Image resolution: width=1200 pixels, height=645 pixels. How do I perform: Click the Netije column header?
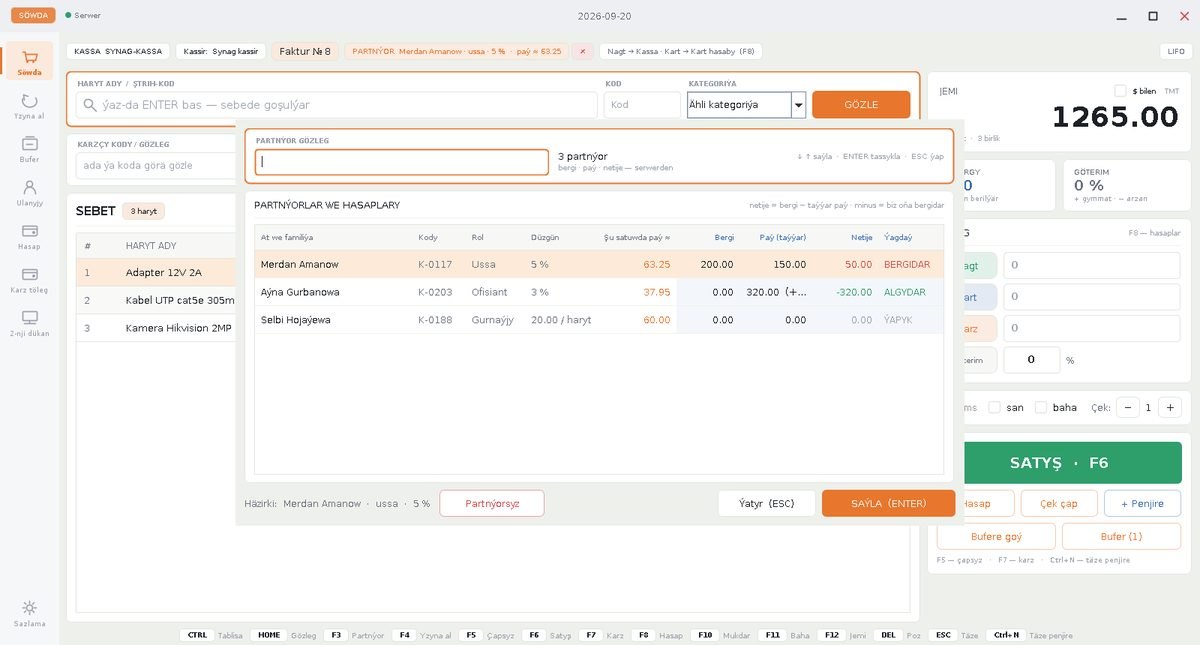862,237
